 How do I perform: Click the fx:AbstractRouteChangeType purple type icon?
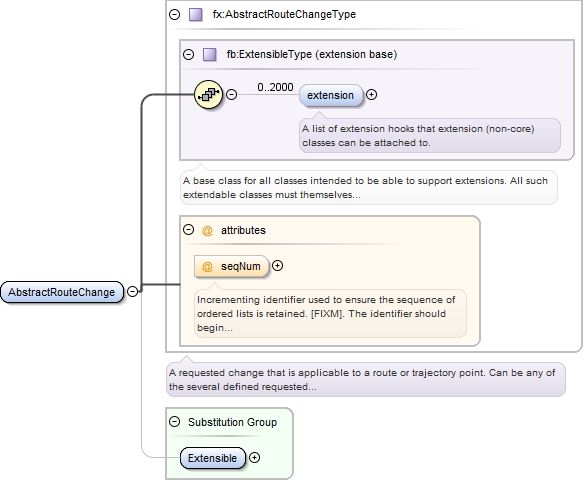point(196,15)
